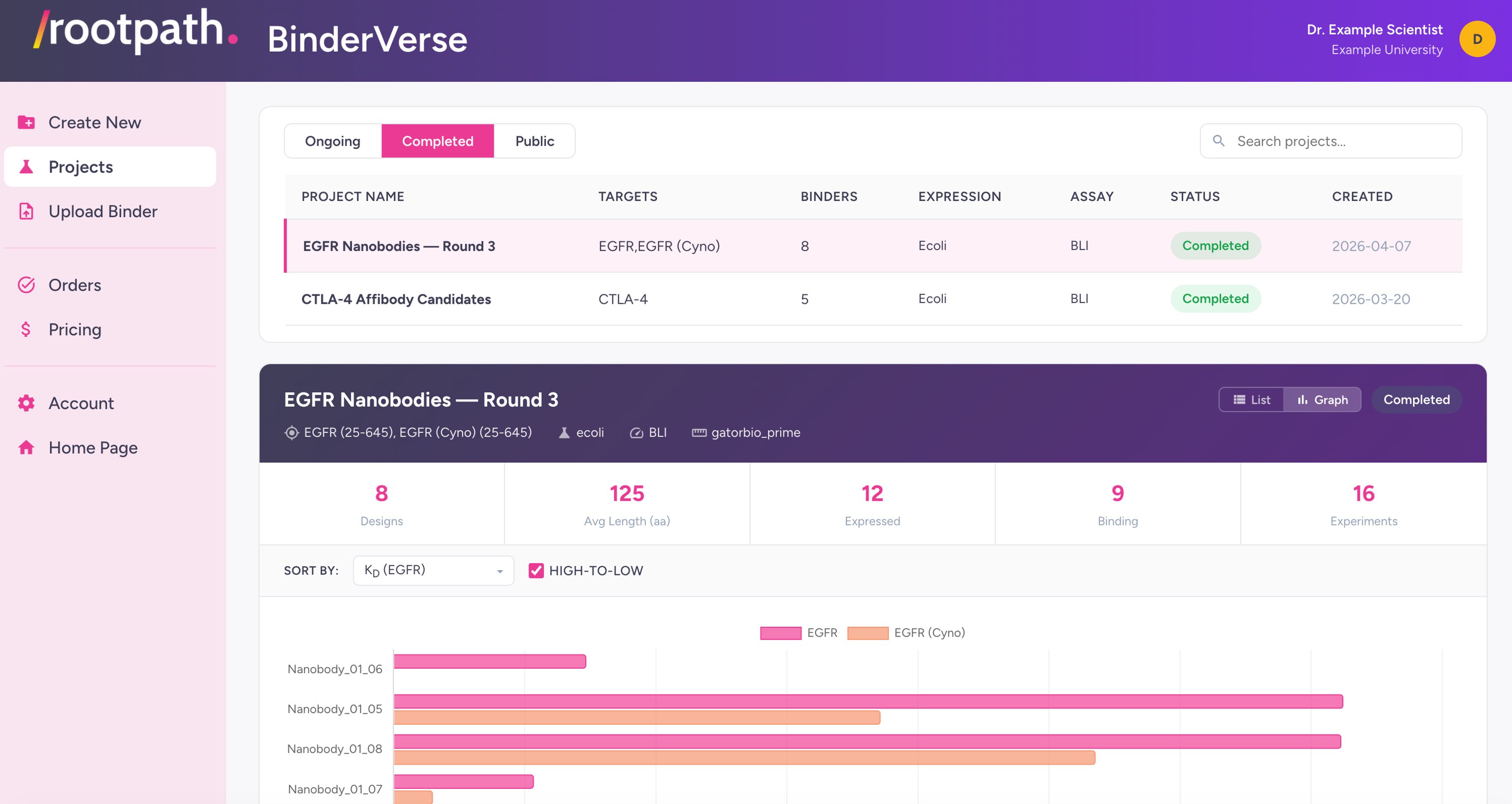Switch to the Public projects tab
The image size is (1512, 804).
[534, 141]
